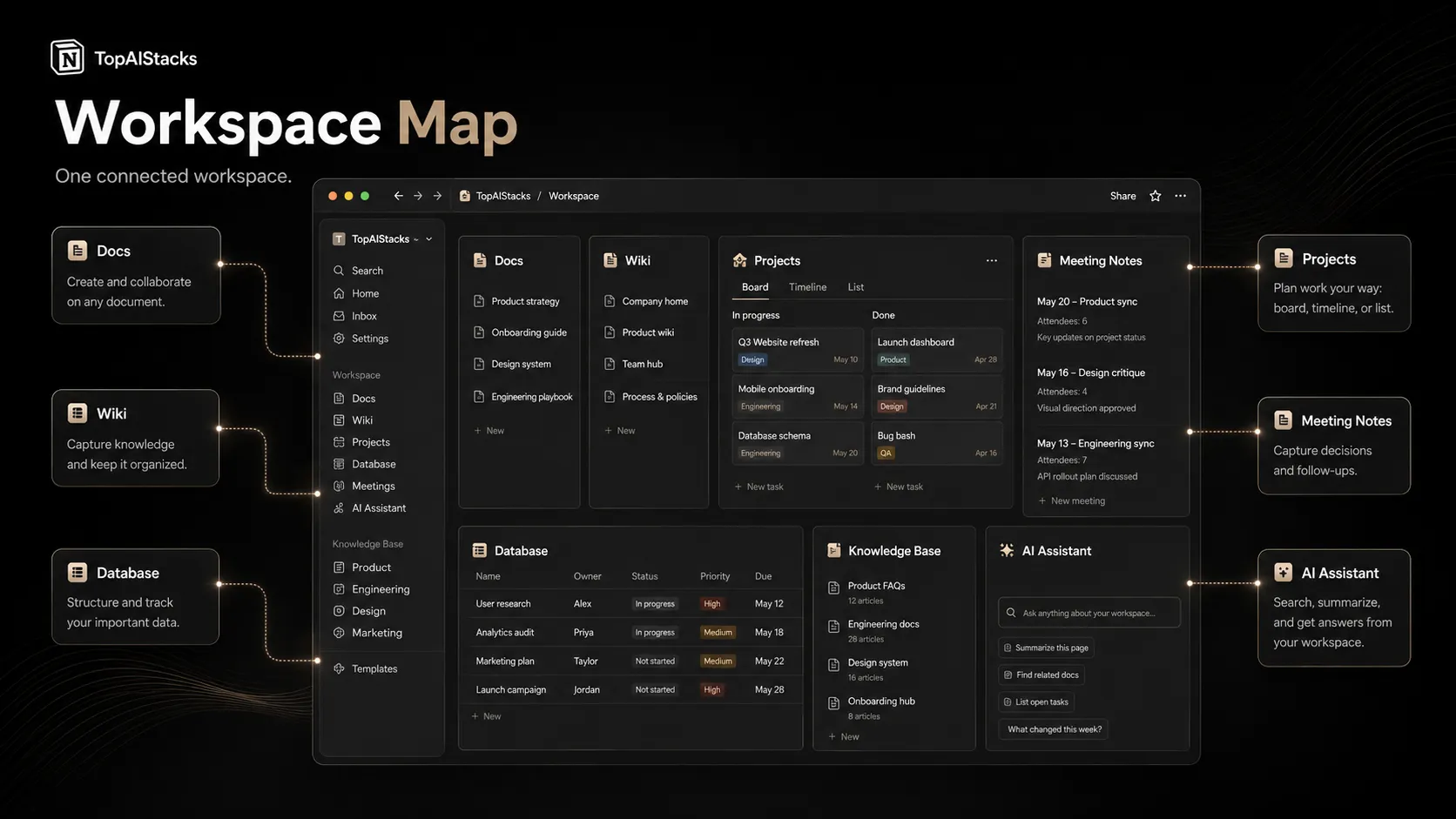The image size is (1456, 819).
Task: Click the Knowledge Base panel header icon
Action: point(833,550)
